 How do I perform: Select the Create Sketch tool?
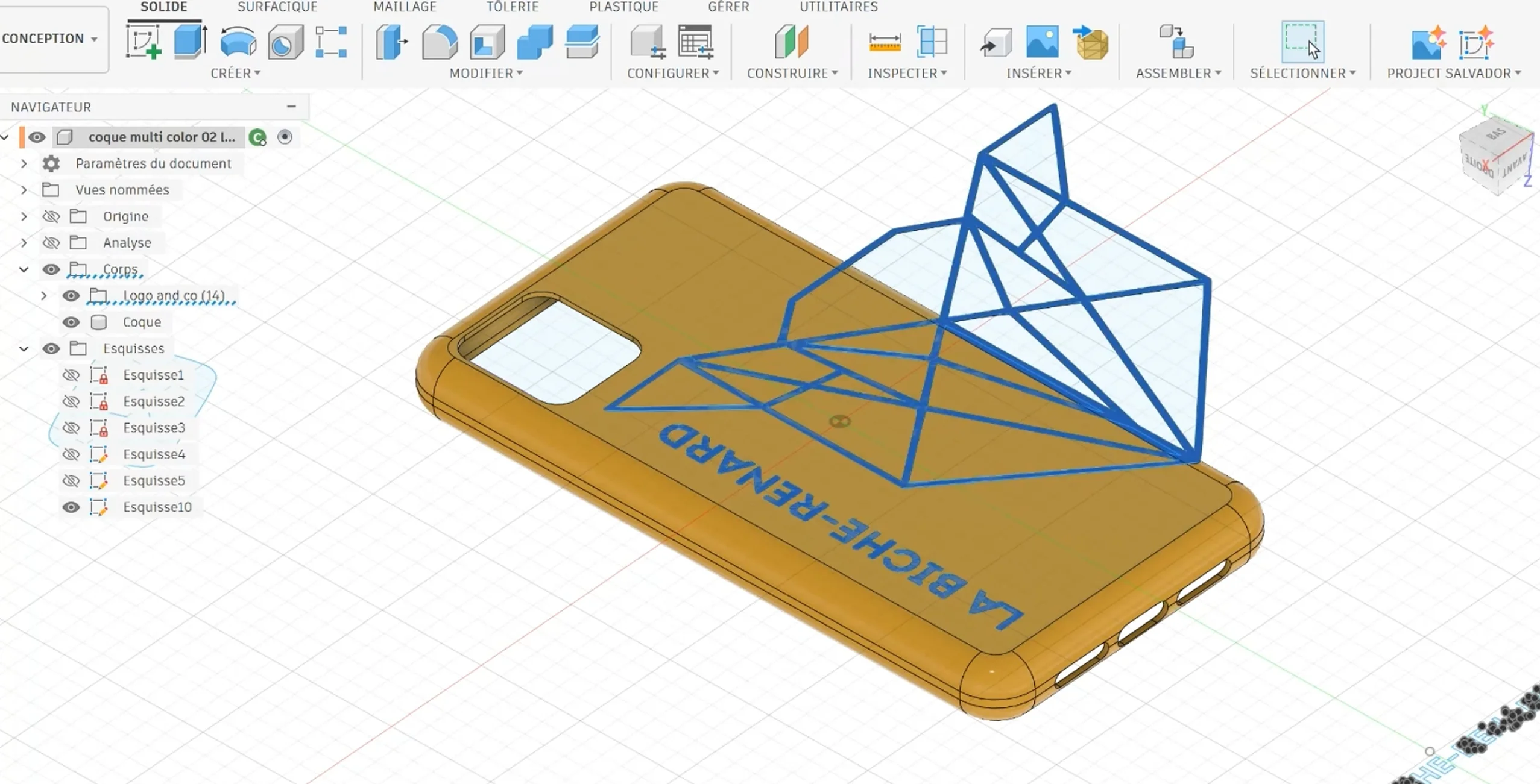145,42
